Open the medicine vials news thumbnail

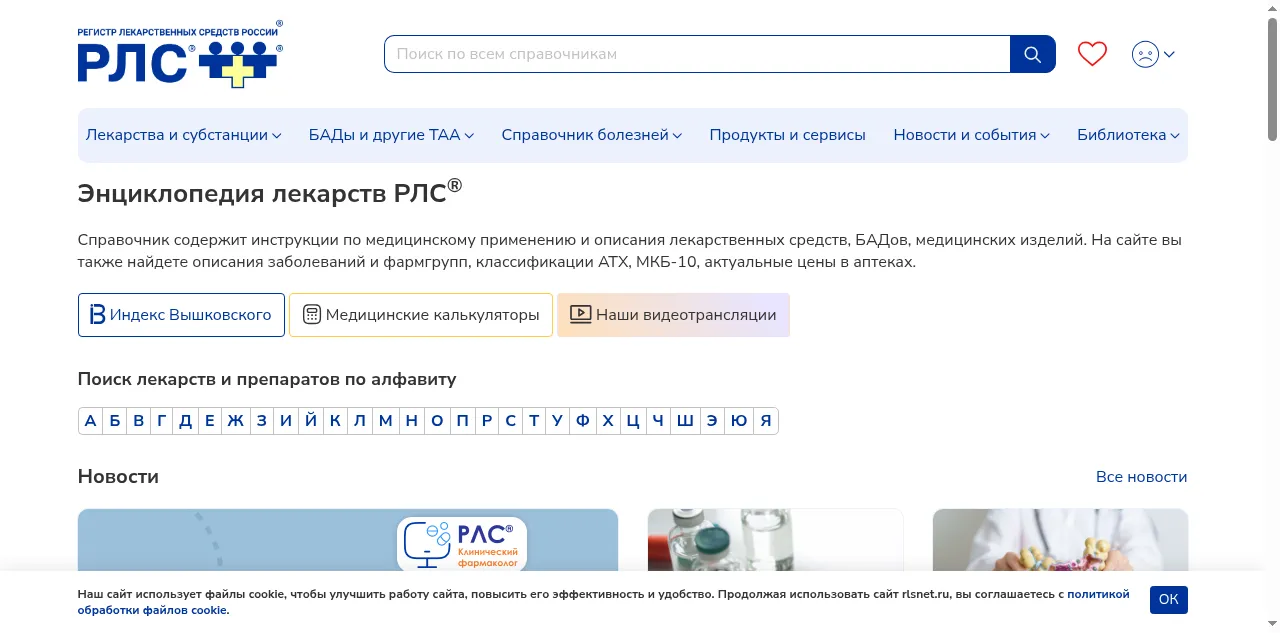(775, 540)
